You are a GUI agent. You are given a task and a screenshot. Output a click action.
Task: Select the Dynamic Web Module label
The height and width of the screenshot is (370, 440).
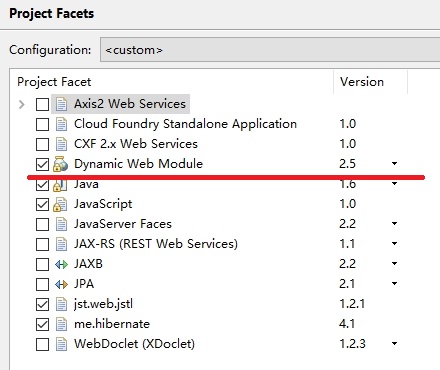pyautogui.click(x=138, y=164)
